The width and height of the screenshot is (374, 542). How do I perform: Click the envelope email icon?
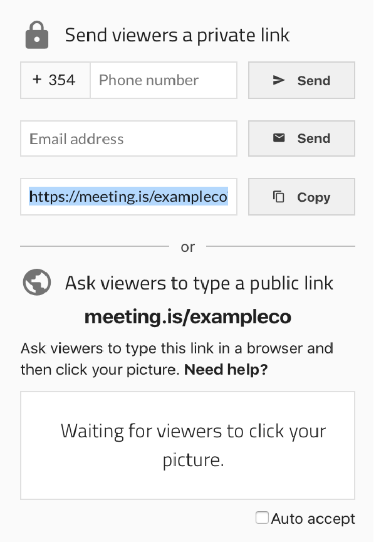pos(279,138)
